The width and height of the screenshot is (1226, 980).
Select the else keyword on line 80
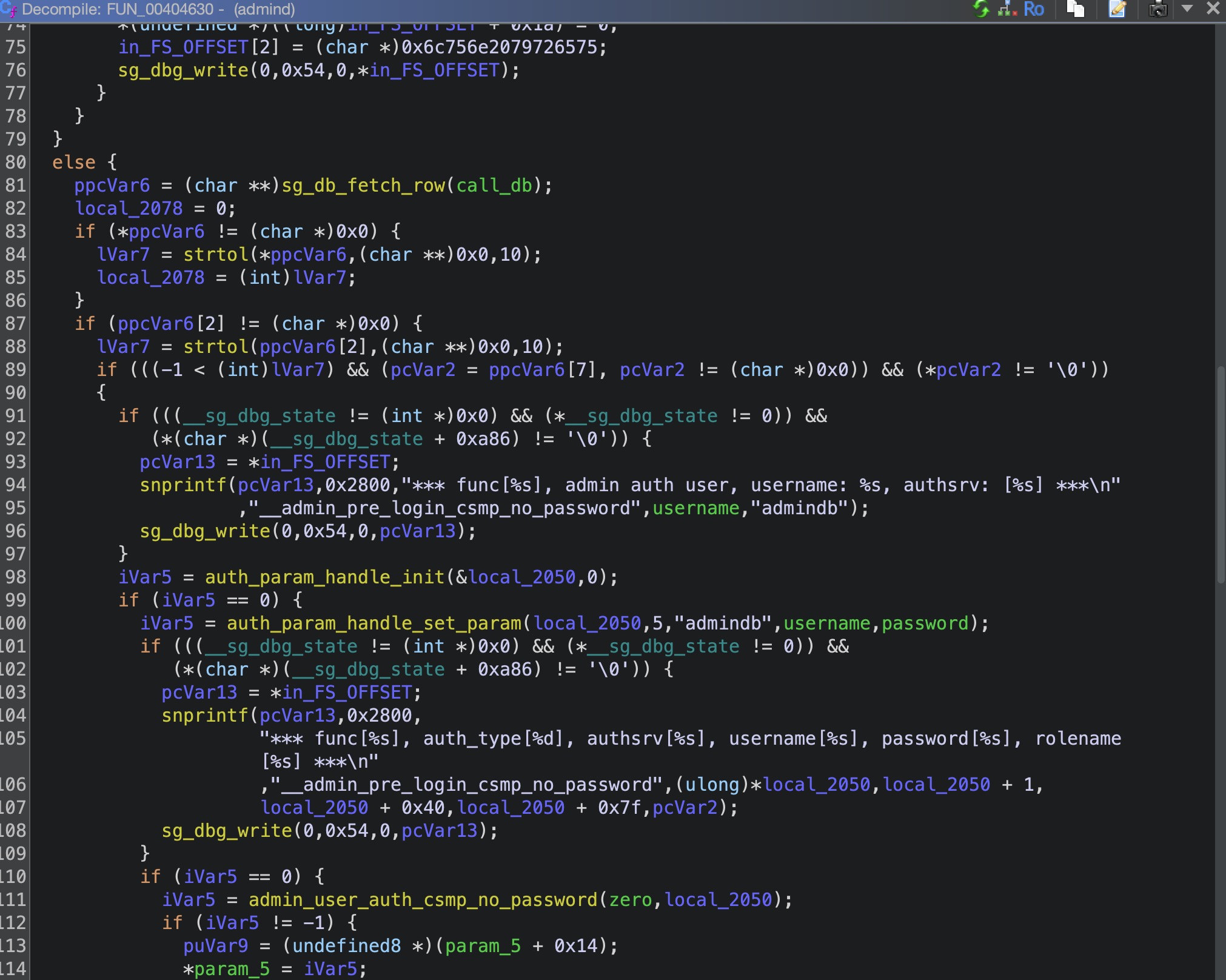click(x=73, y=163)
